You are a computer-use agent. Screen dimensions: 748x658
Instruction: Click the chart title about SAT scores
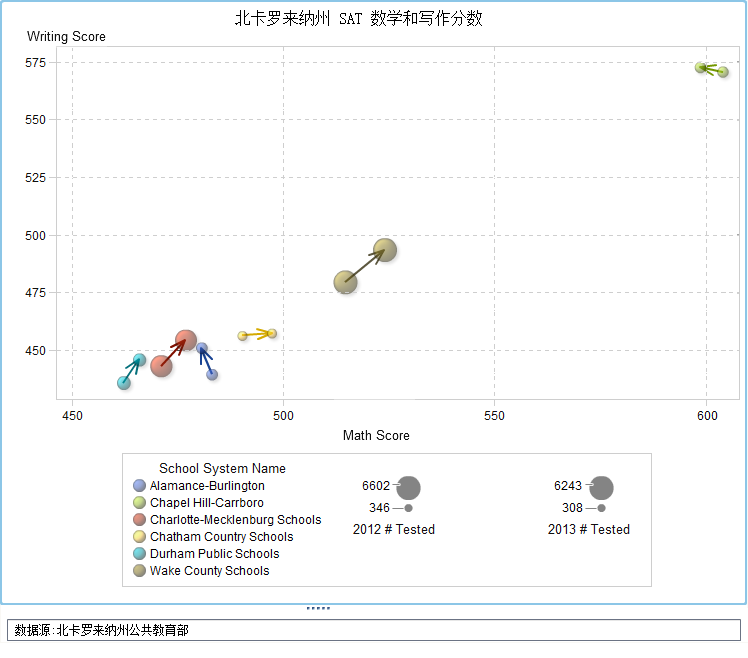[x=359, y=18]
